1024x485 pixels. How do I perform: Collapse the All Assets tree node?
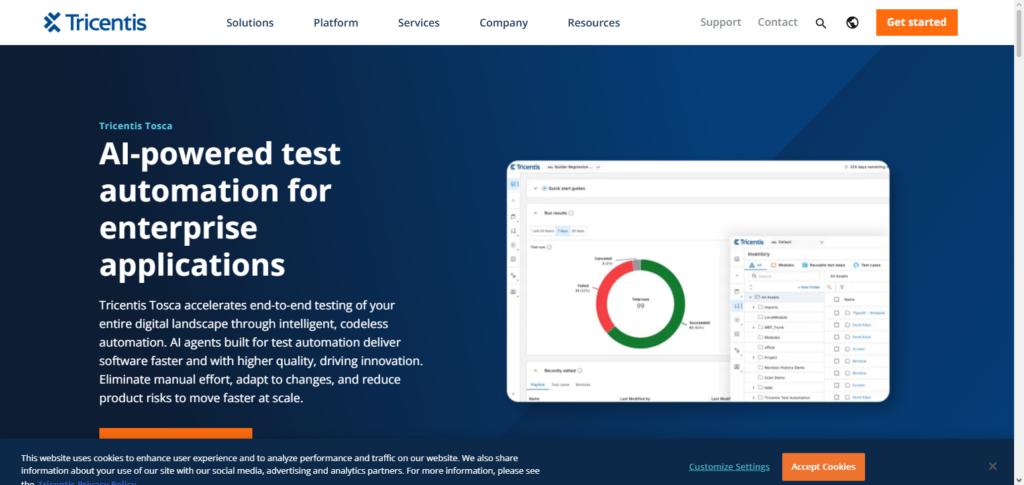pyautogui.click(x=750, y=297)
